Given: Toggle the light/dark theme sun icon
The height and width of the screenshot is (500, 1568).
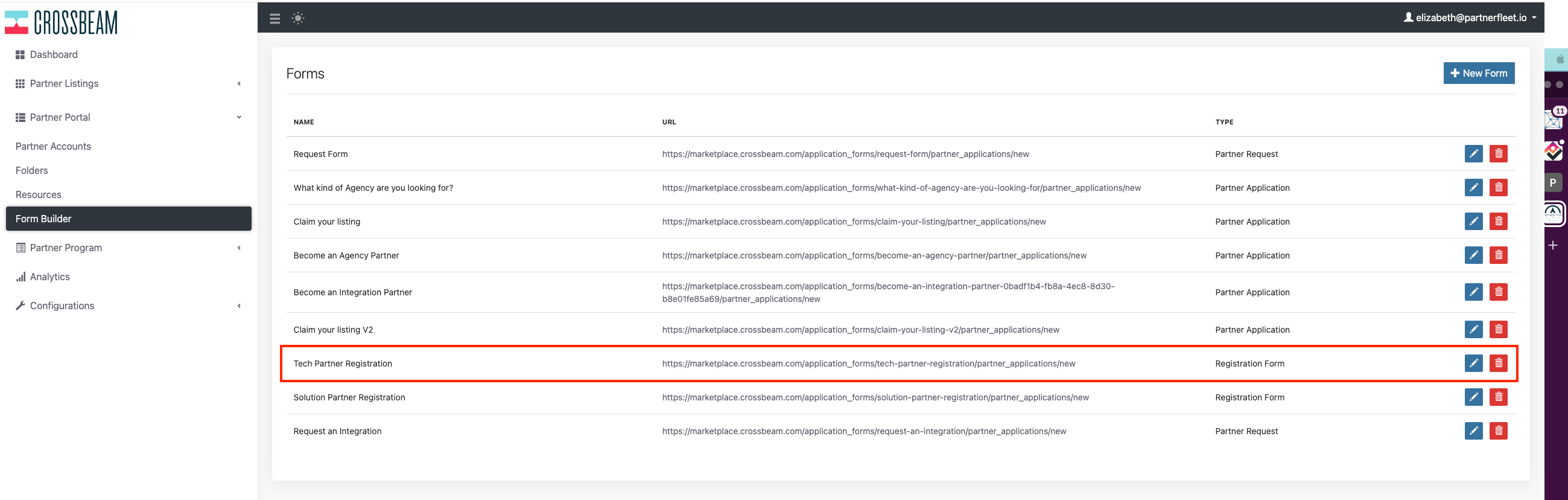Looking at the screenshot, I should point(297,18).
